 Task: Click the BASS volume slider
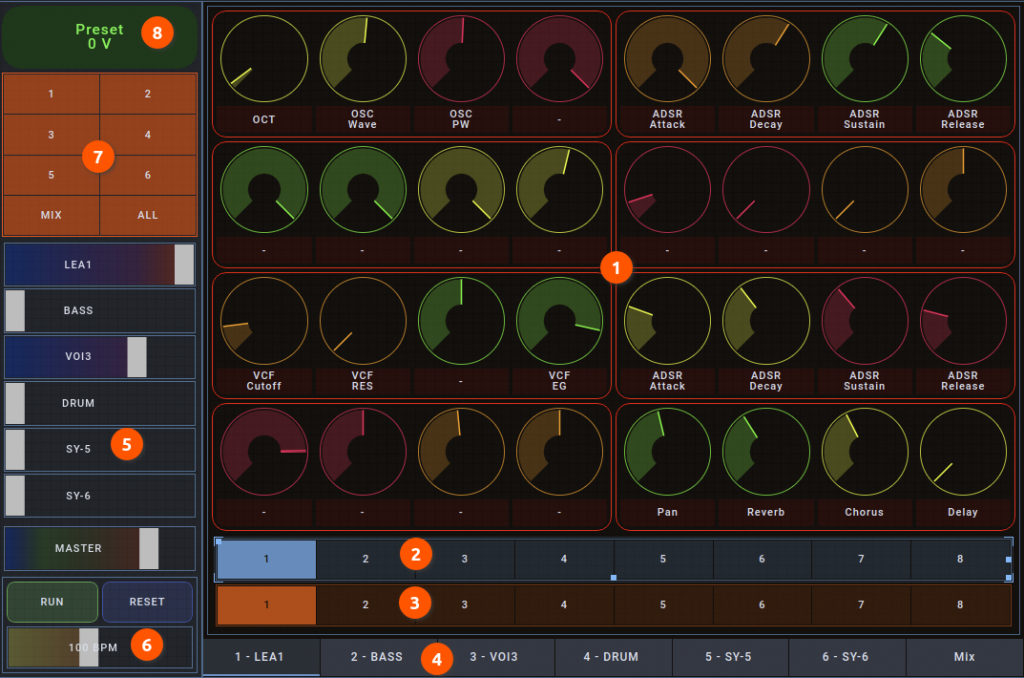[x=99, y=310]
